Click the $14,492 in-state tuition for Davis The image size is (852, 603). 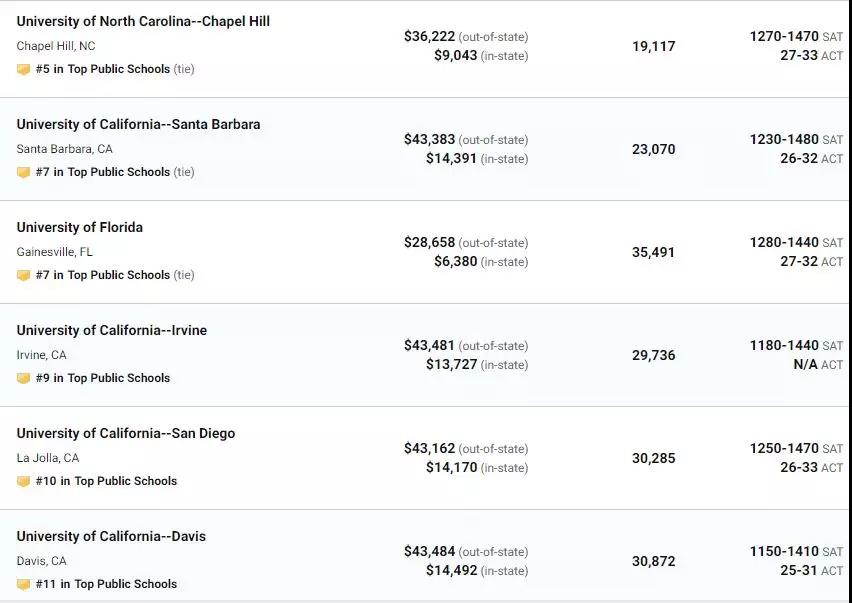click(x=452, y=570)
